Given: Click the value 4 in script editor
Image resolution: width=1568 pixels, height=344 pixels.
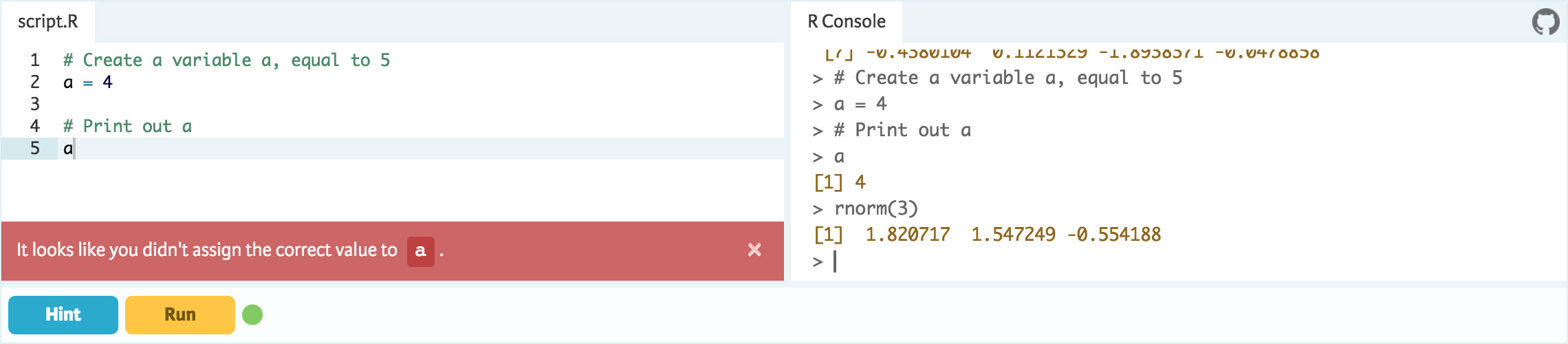Looking at the screenshot, I should pos(107,83).
